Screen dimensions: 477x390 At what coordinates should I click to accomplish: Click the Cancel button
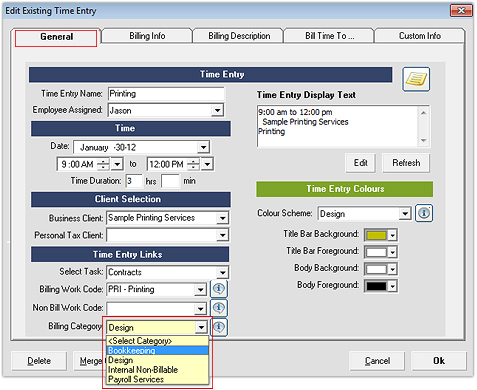pyautogui.click(x=377, y=361)
